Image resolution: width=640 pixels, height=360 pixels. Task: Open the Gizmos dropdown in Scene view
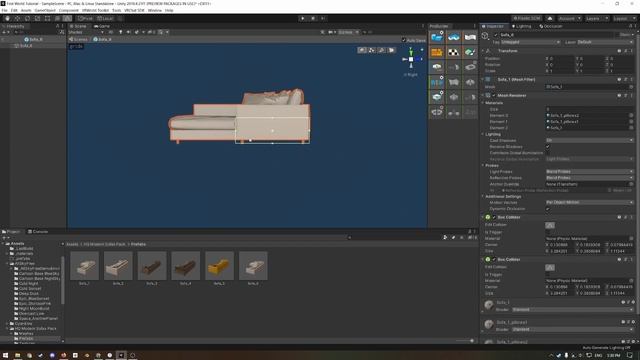[348, 32]
